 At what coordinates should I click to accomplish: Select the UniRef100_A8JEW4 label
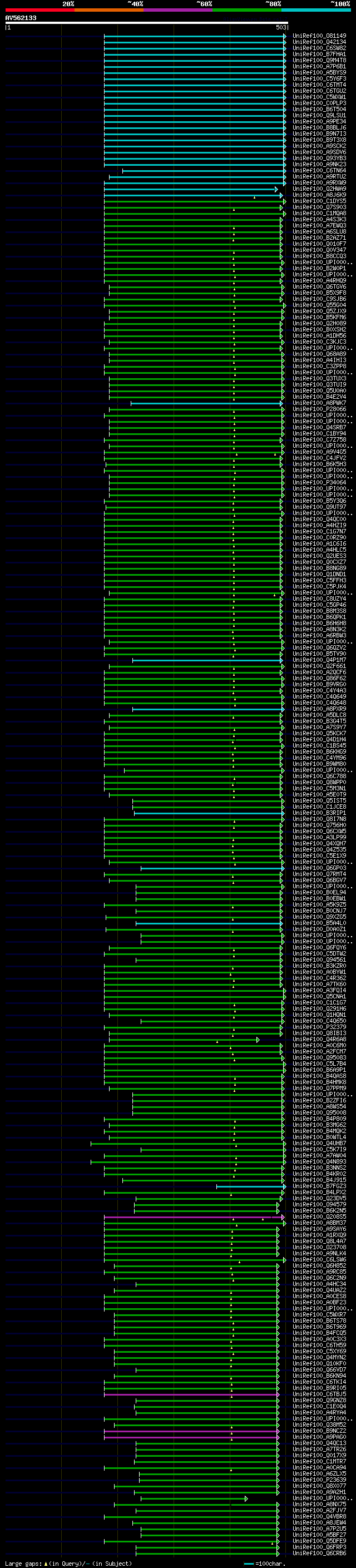coord(319,1522)
